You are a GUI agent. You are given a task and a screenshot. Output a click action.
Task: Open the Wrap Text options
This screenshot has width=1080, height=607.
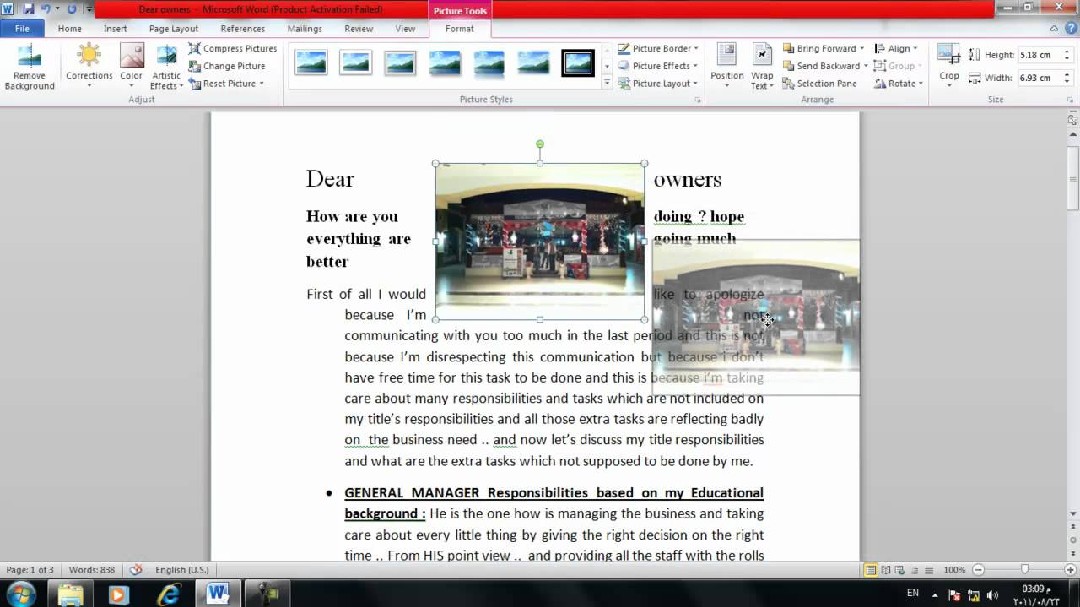762,67
